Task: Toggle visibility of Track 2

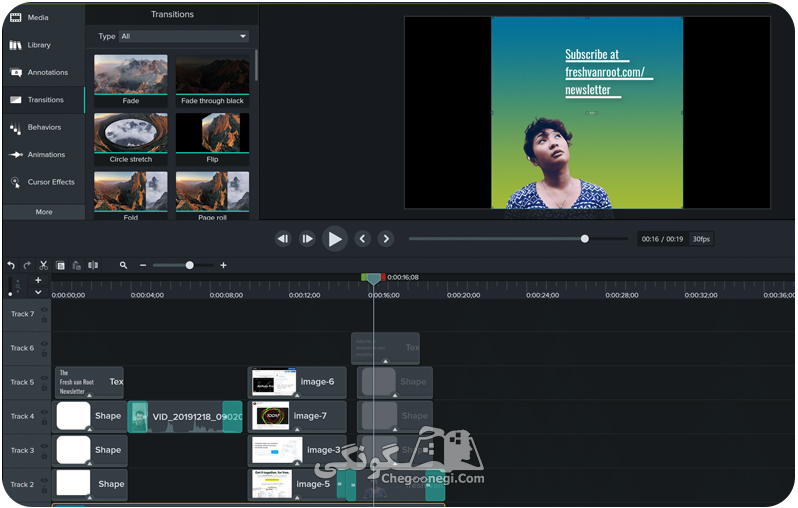Action: click(x=44, y=480)
